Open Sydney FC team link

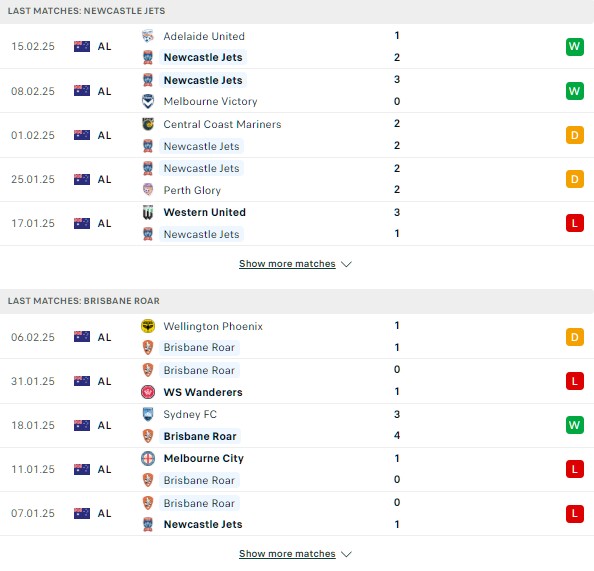[190, 415]
